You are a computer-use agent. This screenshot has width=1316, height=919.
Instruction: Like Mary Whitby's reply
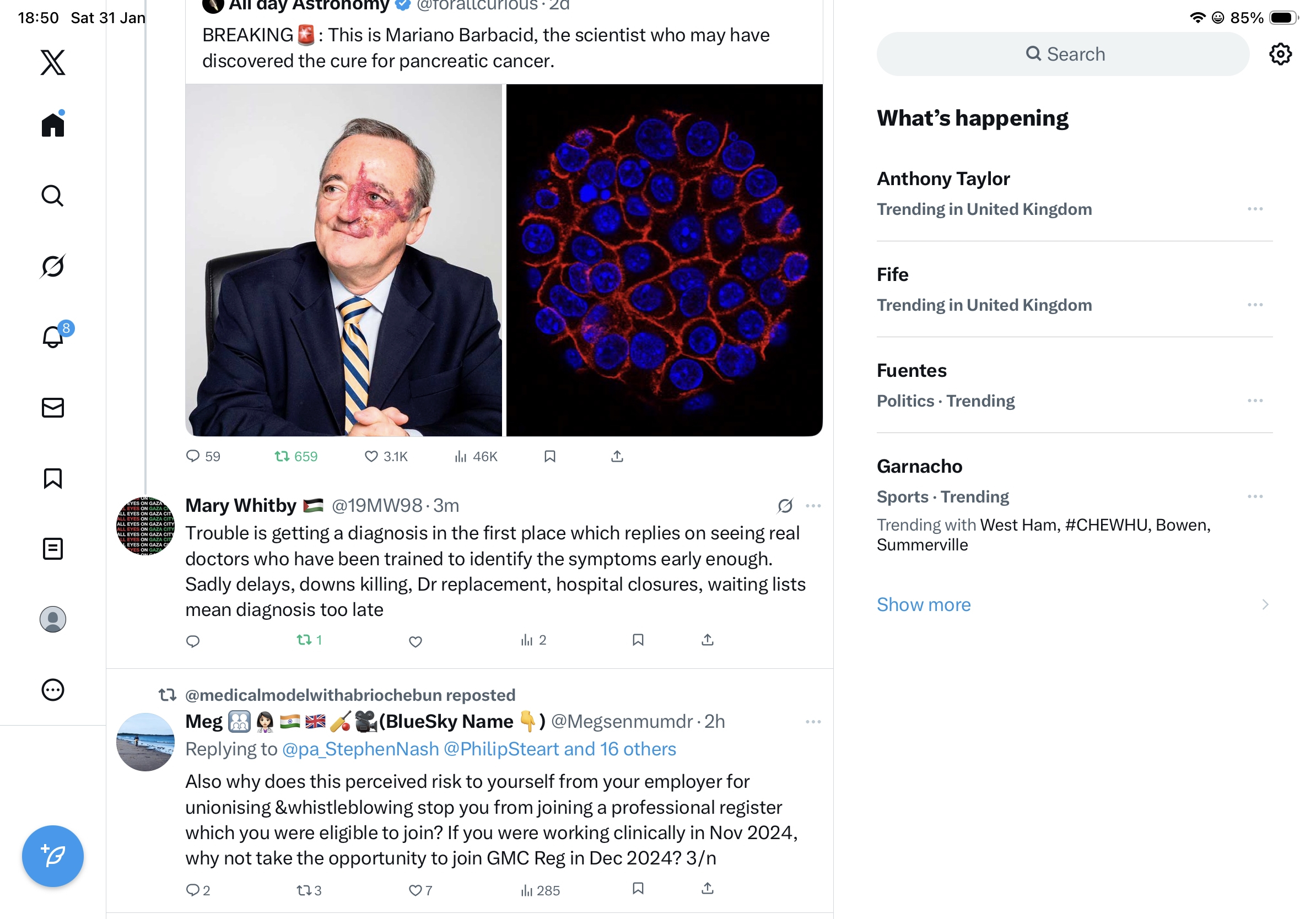(416, 641)
